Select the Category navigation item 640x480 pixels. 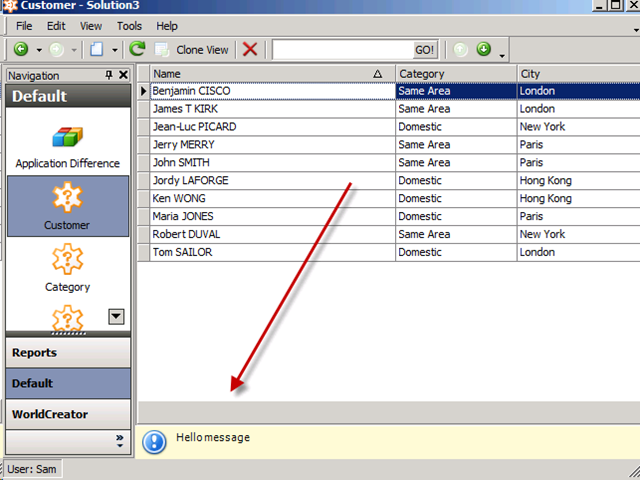68,269
